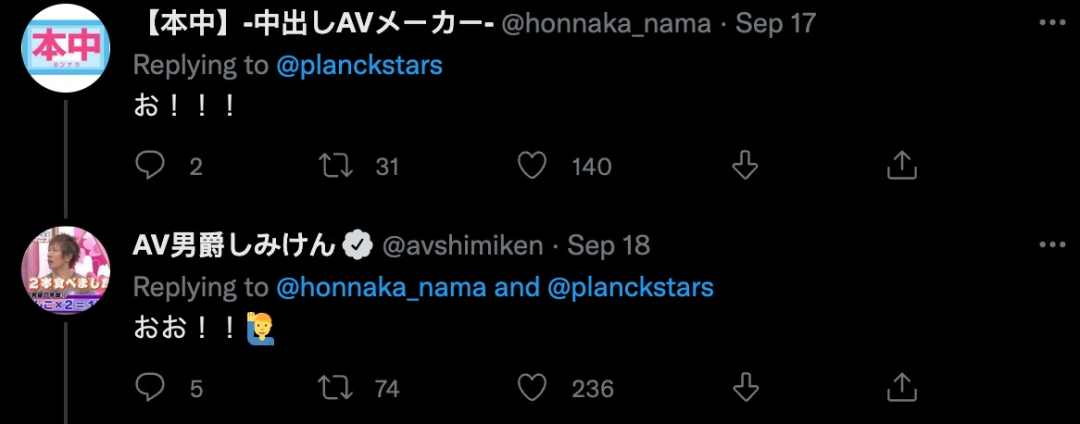Open the 本中 profile avatar

pos(66,47)
